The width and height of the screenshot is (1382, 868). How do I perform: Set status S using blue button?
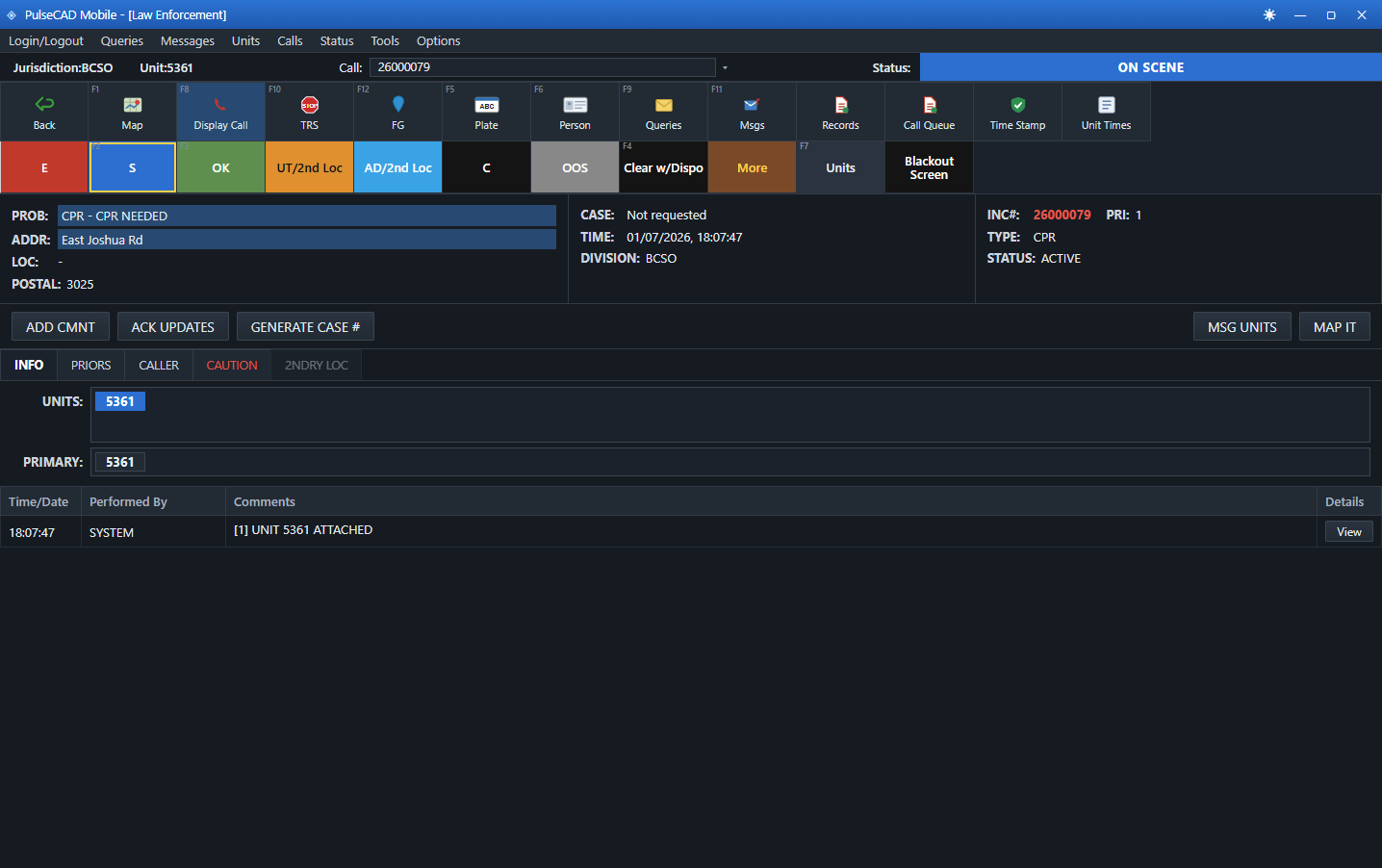point(133,167)
